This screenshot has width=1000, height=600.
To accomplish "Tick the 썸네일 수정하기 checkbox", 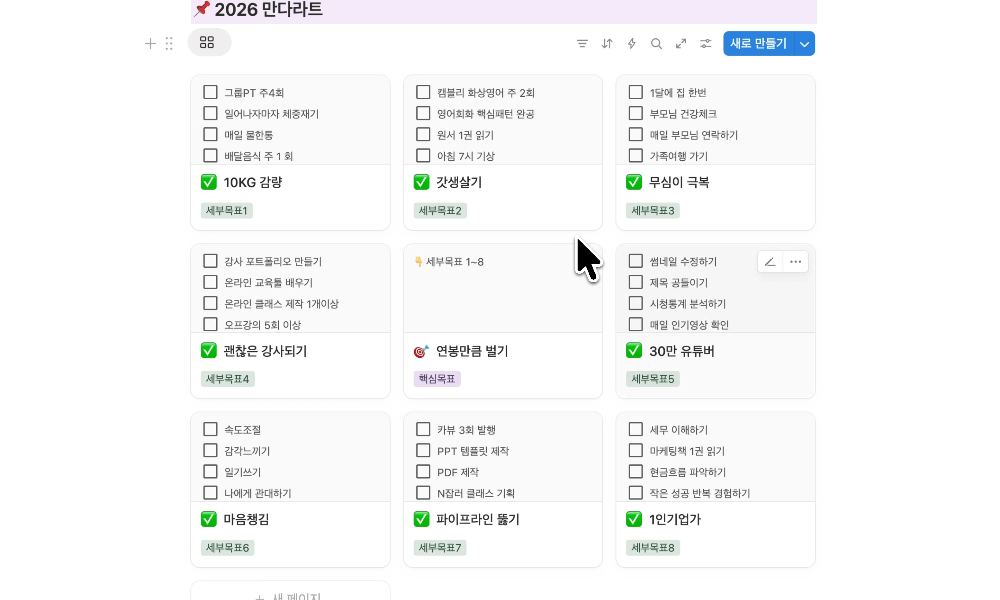I will [x=635, y=261].
